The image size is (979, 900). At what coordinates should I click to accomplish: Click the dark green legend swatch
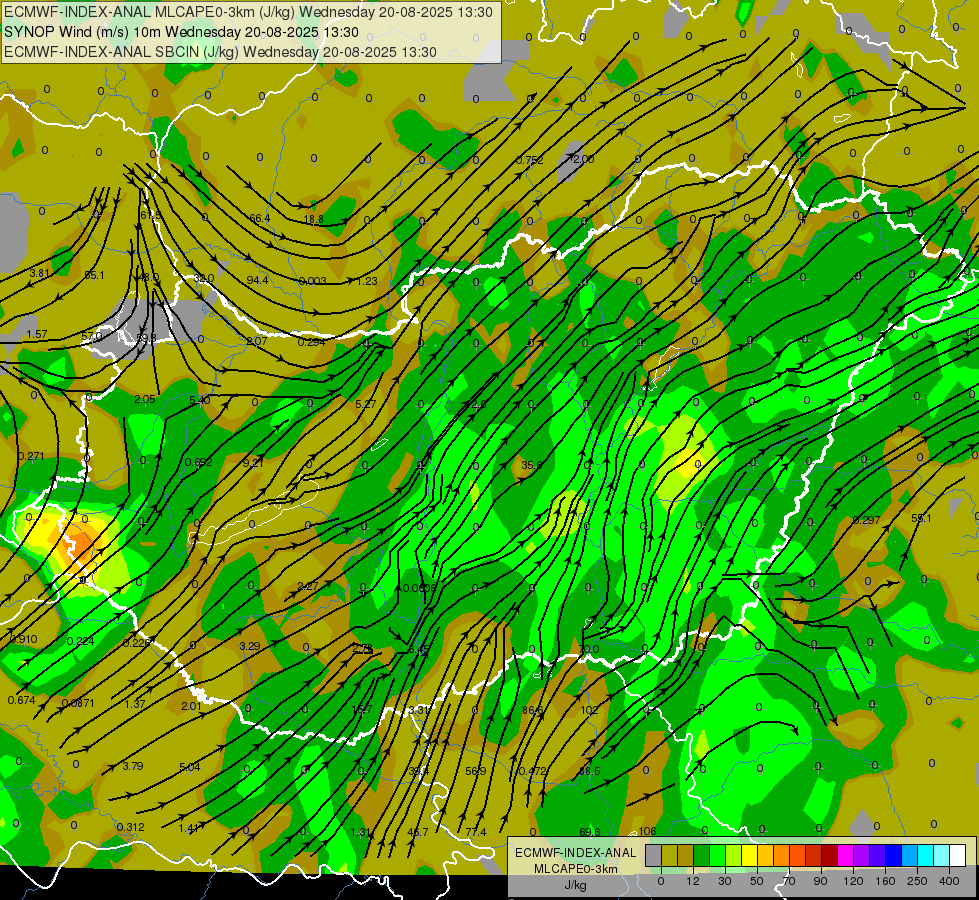coord(702,855)
